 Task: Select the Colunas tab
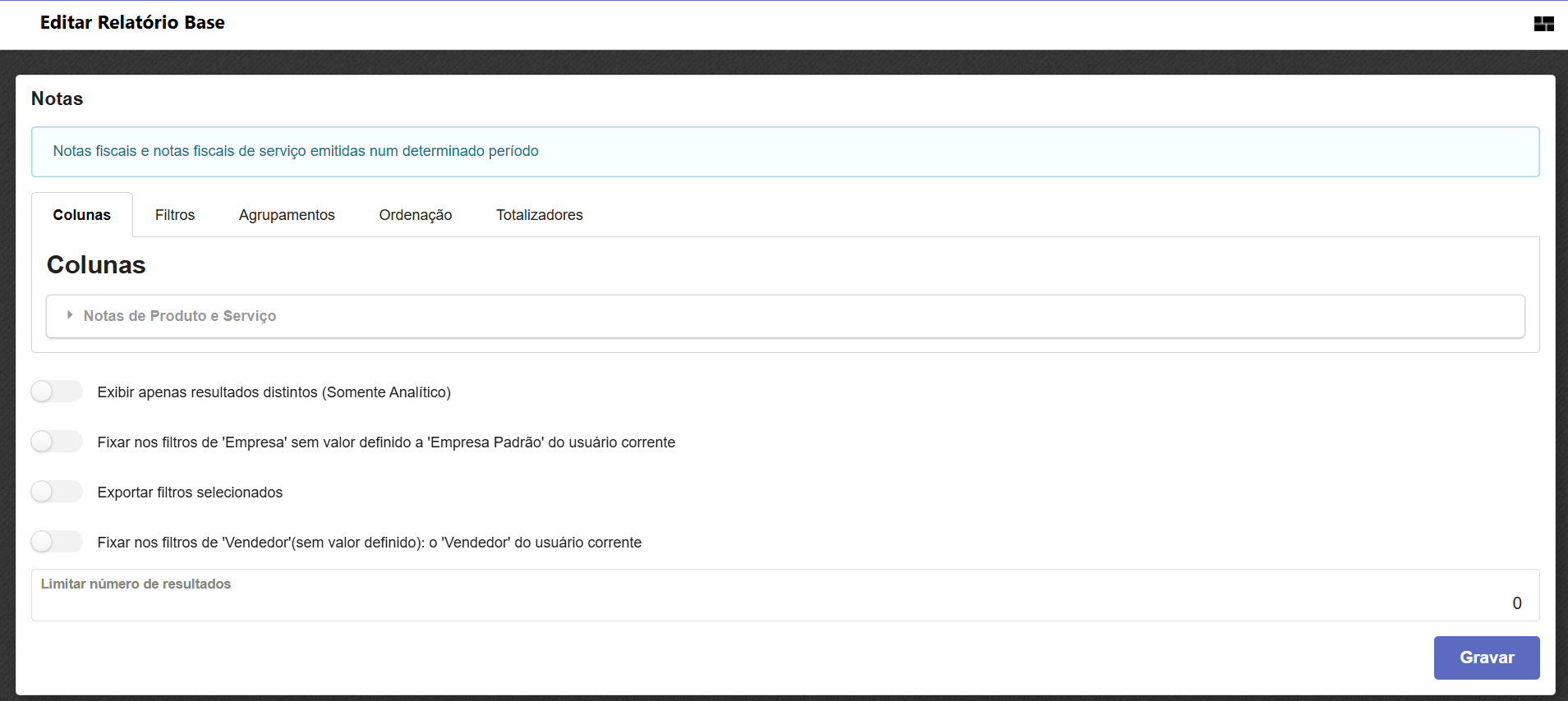click(81, 215)
